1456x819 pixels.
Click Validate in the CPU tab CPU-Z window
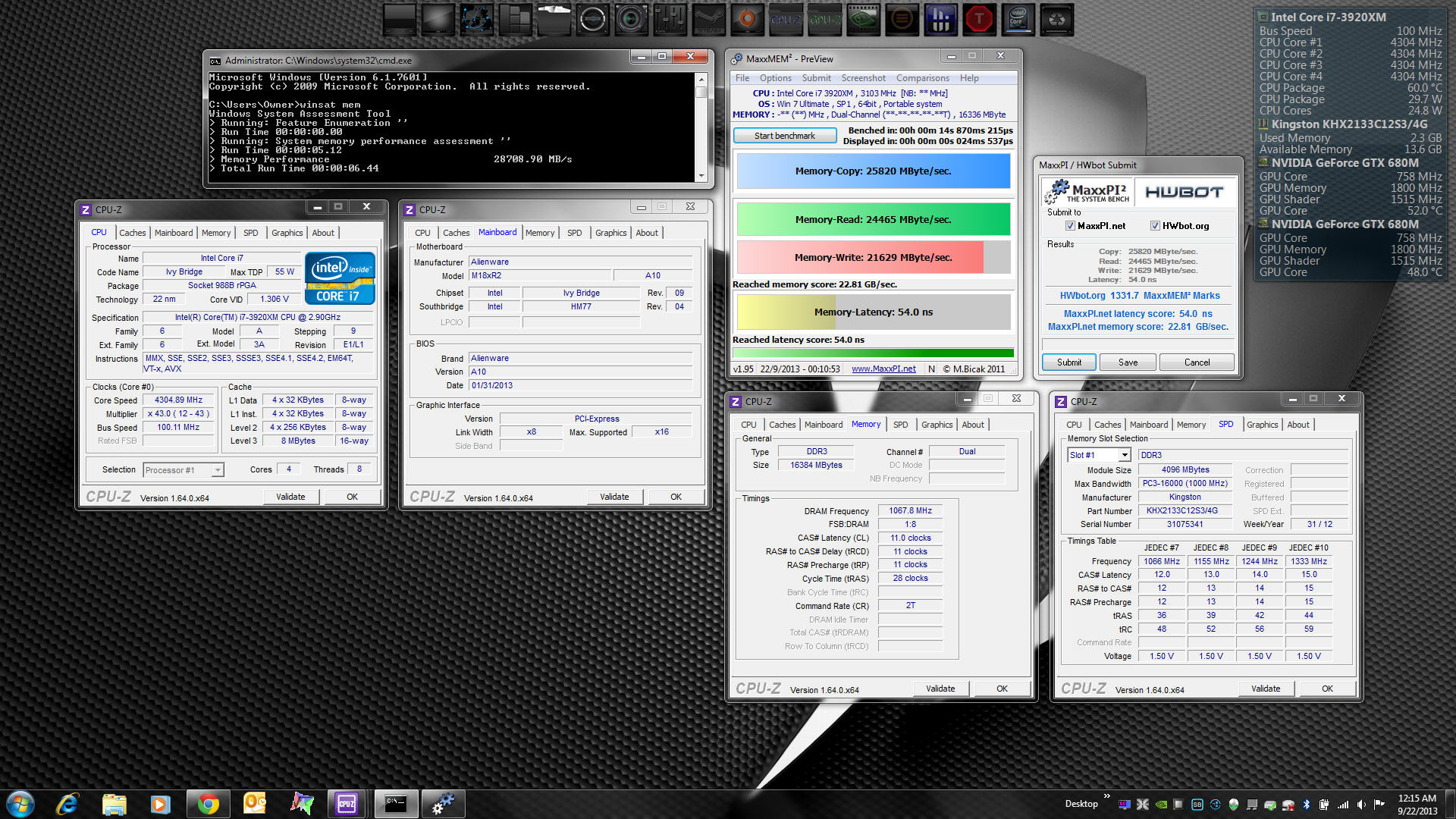(290, 497)
